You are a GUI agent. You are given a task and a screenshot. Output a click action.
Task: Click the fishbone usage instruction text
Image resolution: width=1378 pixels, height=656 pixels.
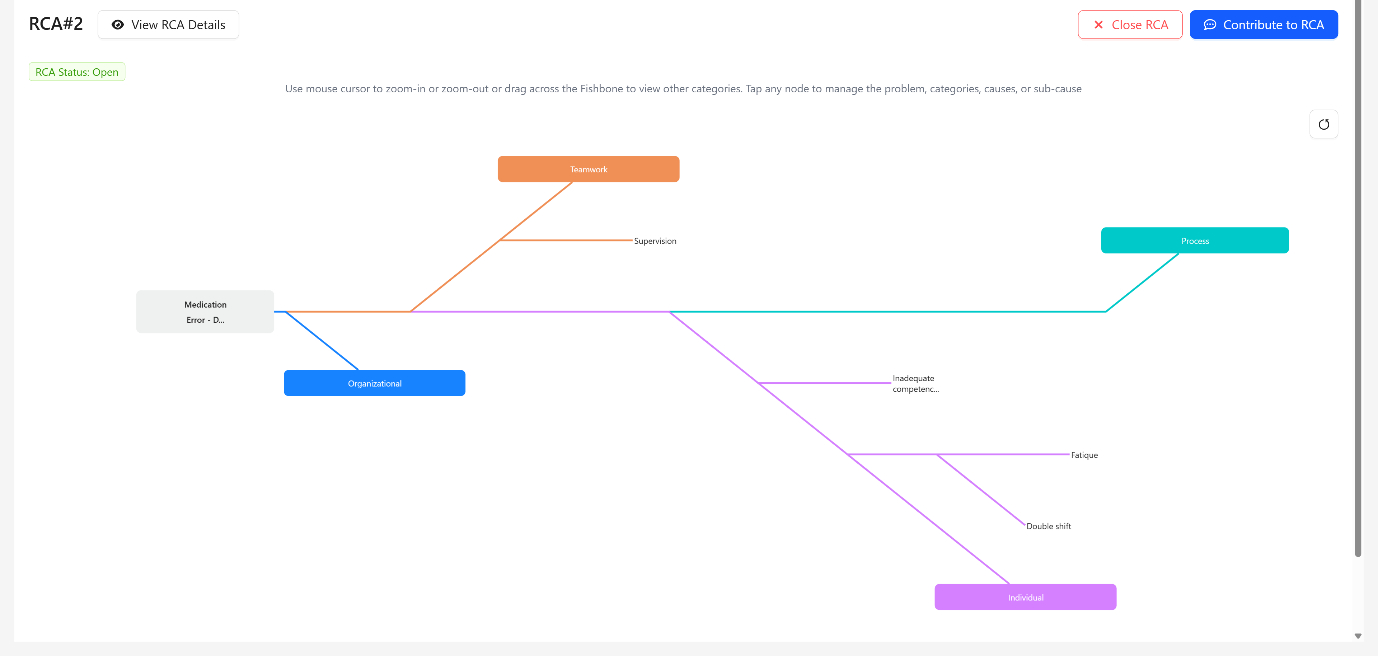(683, 89)
